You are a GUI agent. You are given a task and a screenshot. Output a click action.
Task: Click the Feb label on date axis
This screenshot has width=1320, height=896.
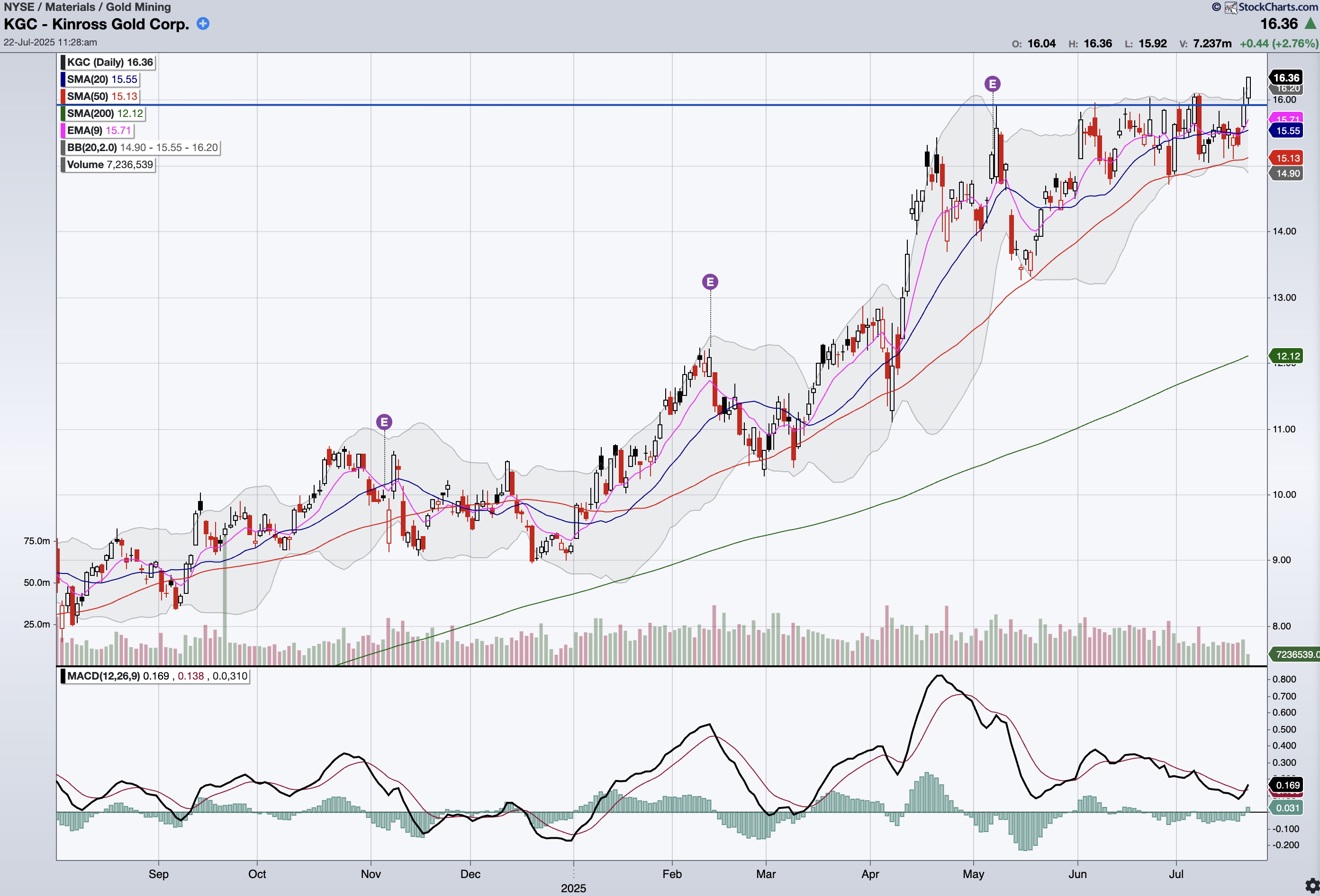(x=672, y=874)
